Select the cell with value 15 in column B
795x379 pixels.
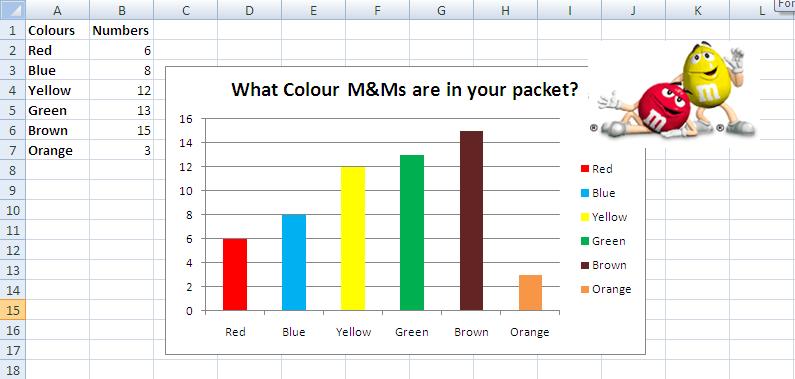coord(122,130)
